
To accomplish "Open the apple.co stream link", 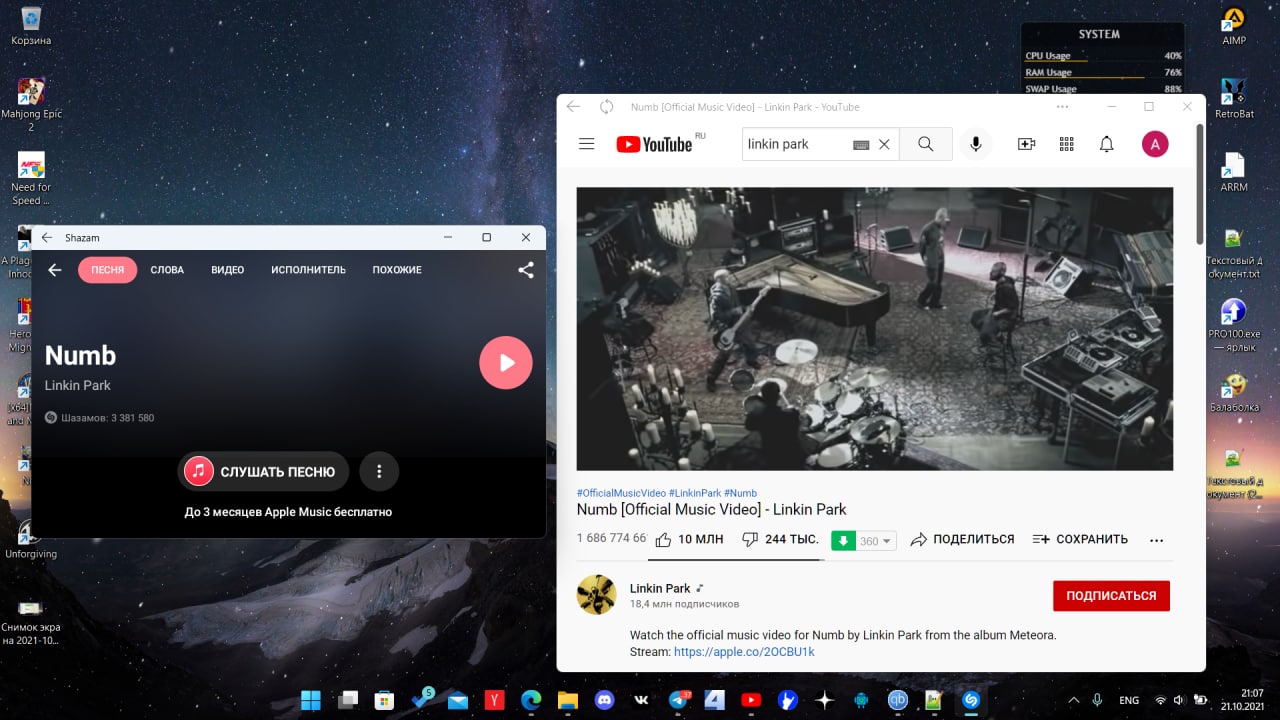I will [x=744, y=652].
